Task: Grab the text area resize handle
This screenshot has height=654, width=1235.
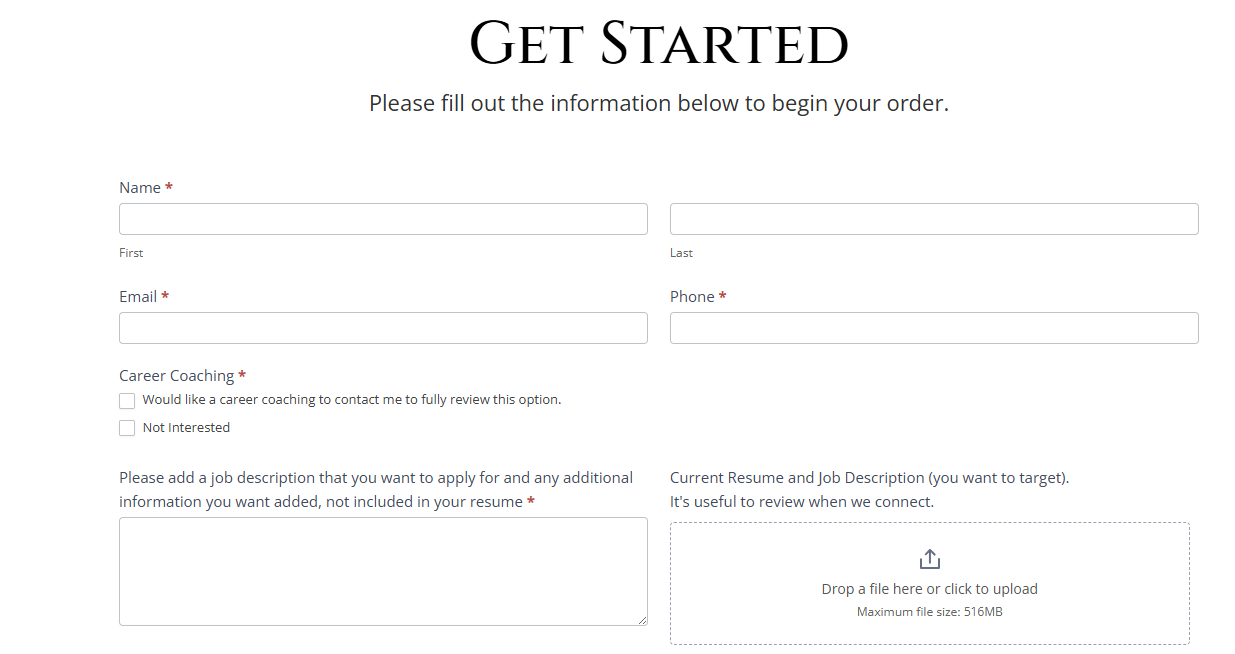Action: tap(642, 620)
